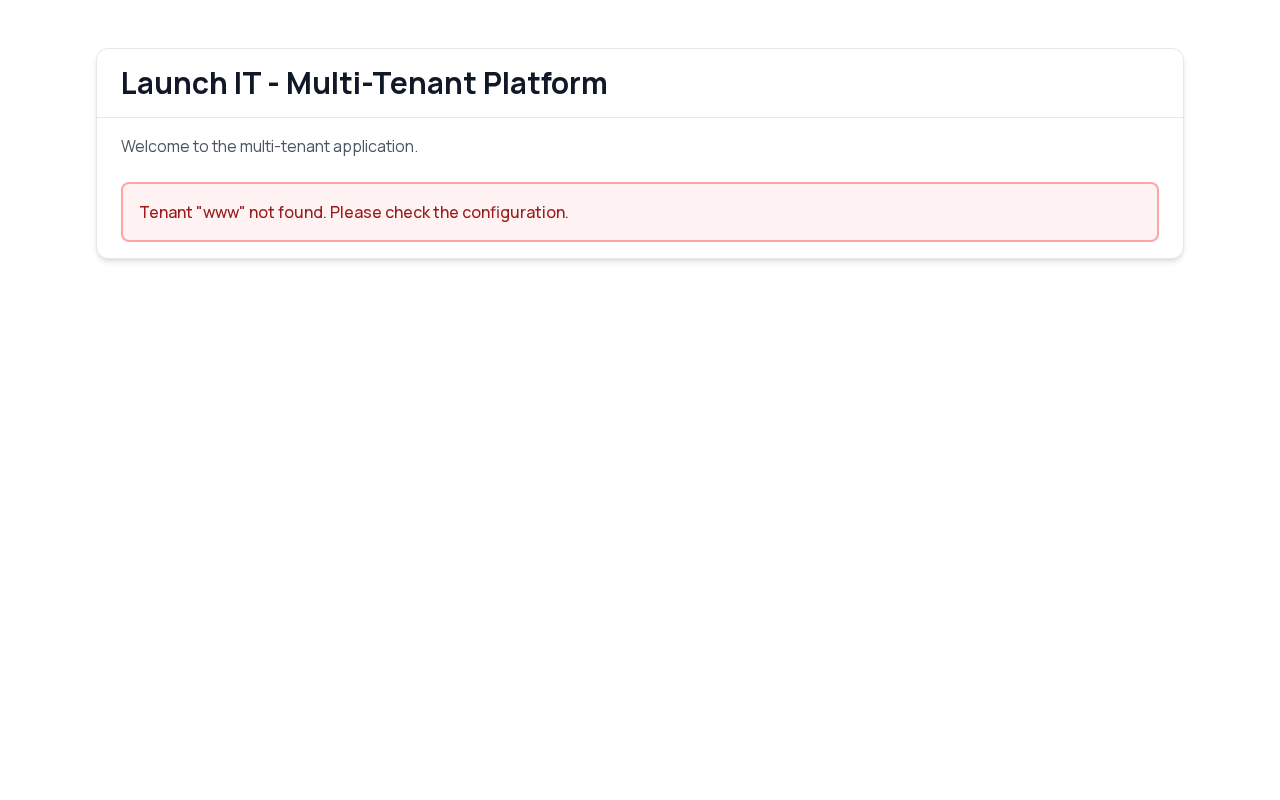The image size is (1280, 800).
Task: Click the word "Tenant" in the error
Action: click(x=165, y=212)
